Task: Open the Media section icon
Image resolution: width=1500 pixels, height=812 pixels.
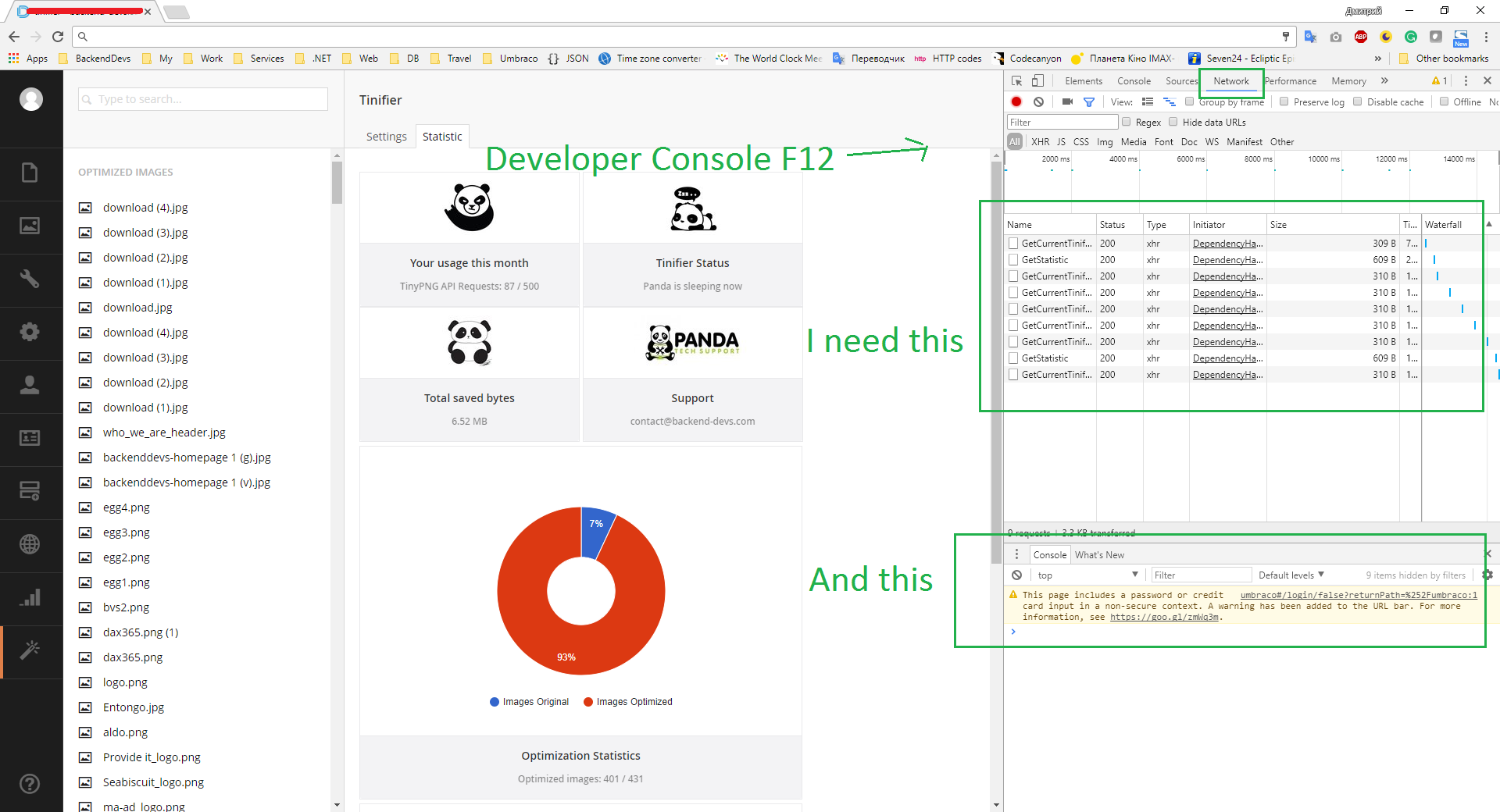Action: coord(30,226)
